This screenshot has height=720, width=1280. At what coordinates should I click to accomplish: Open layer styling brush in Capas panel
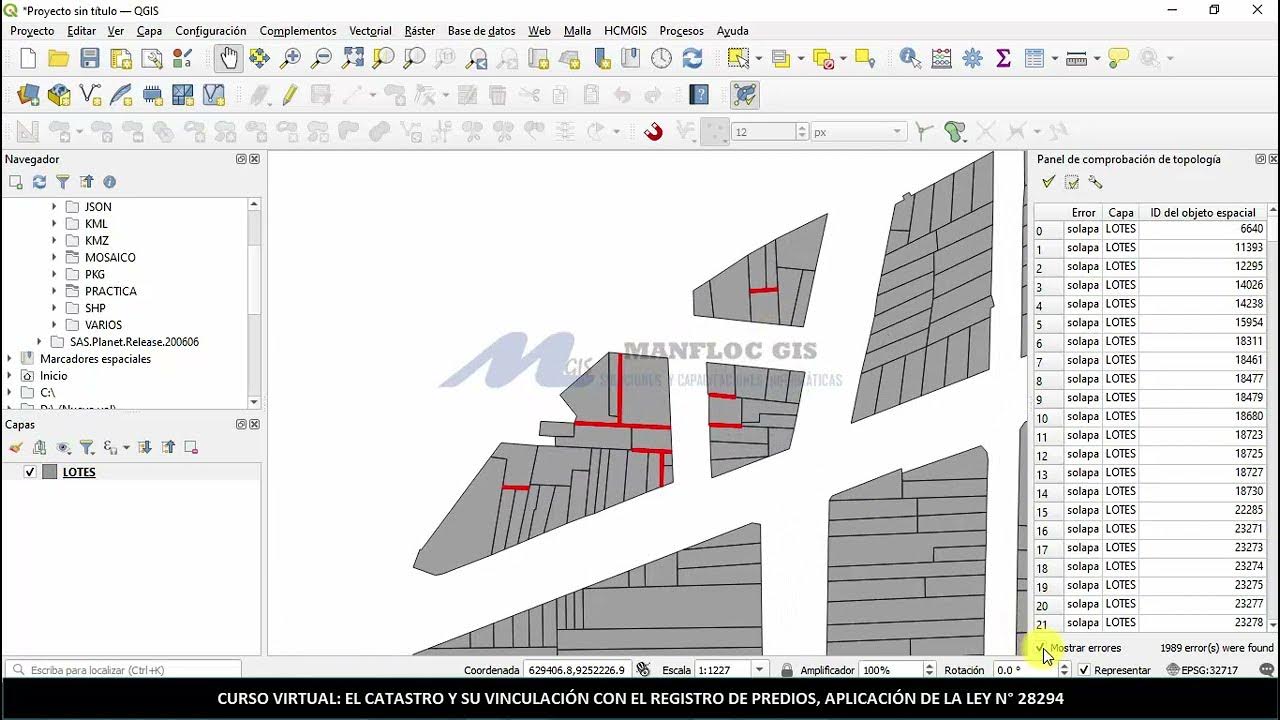pos(16,447)
